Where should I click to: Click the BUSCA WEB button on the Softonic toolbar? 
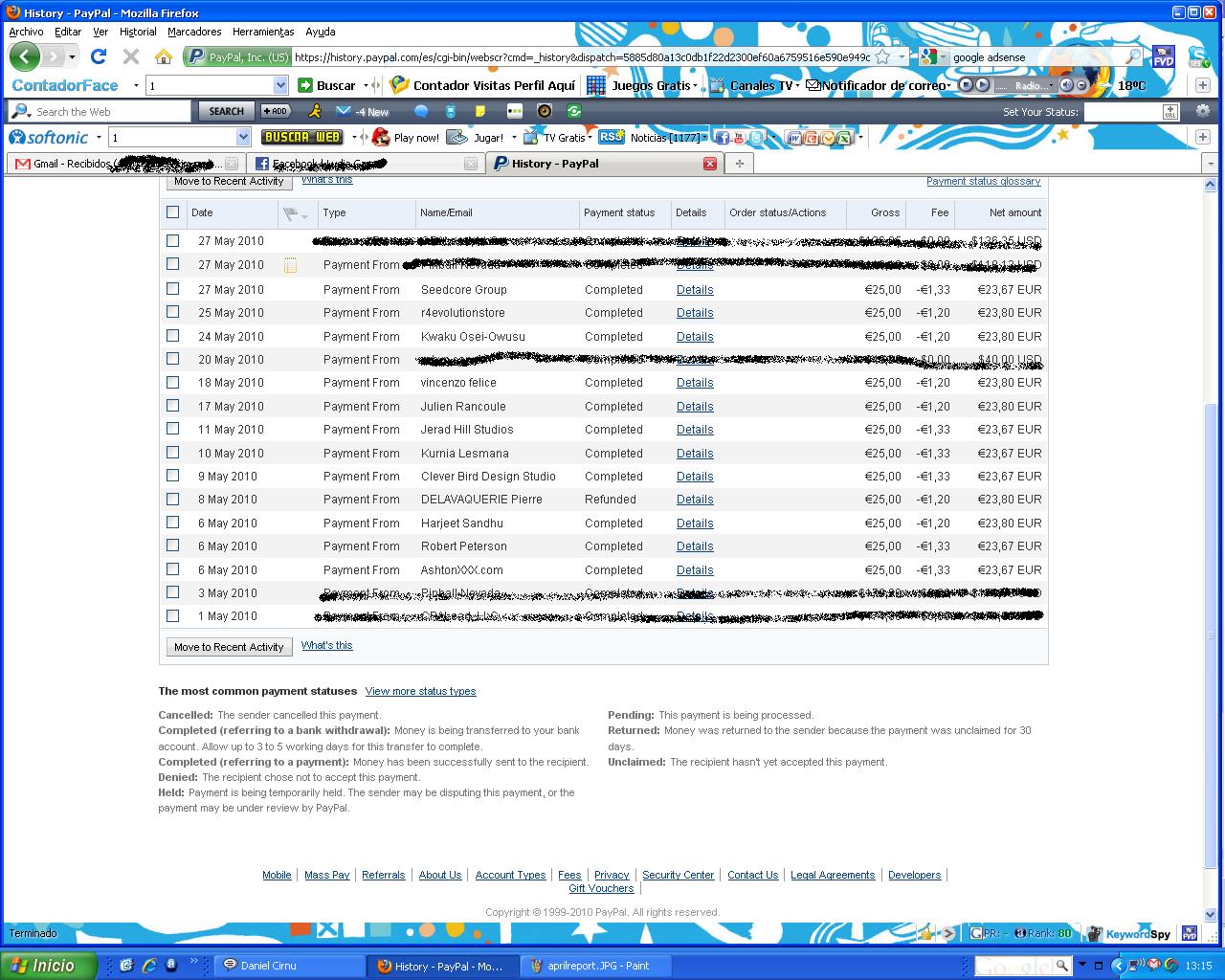pyautogui.click(x=301, y=137)
